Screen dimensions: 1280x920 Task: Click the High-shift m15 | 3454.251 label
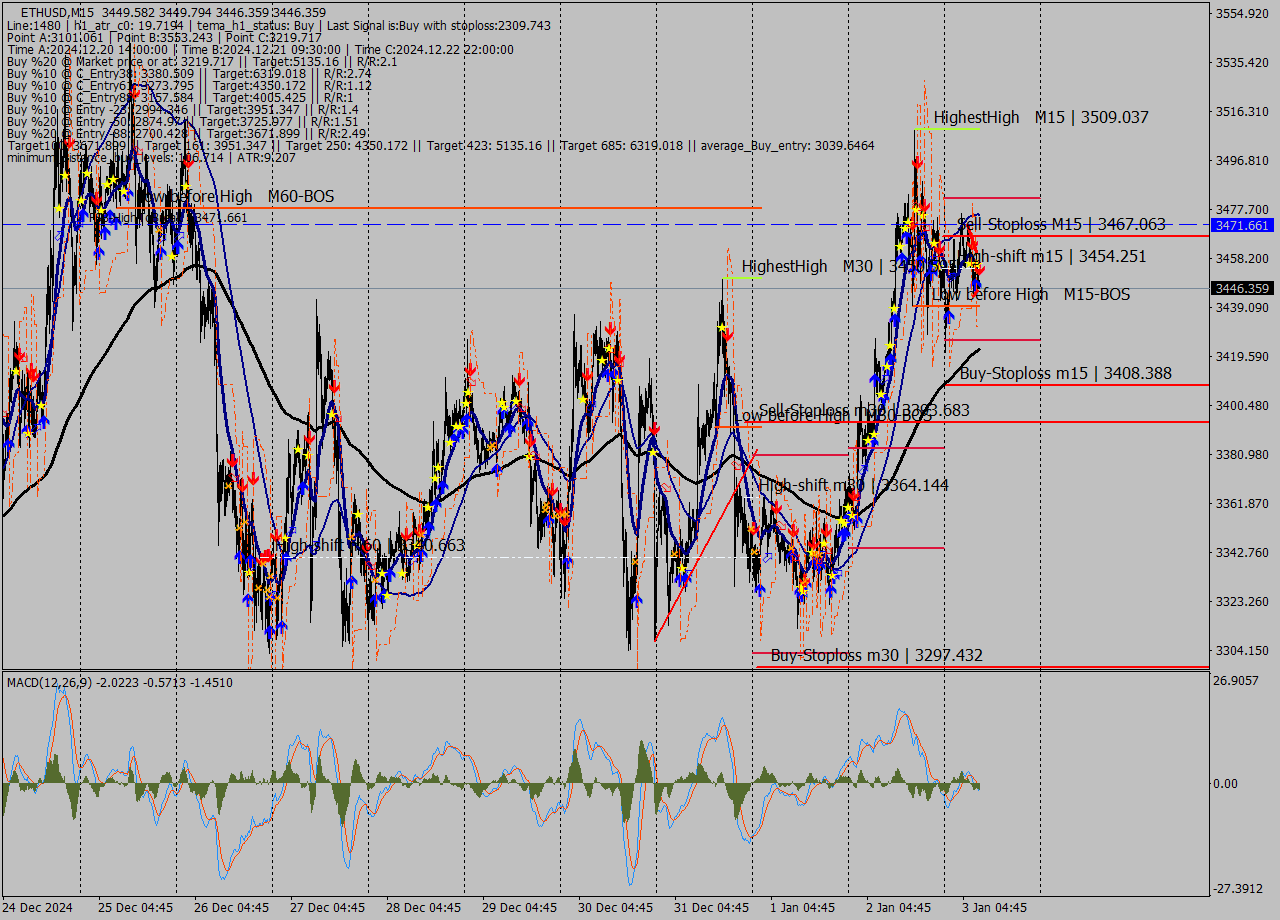click(x=1054, y=256)
